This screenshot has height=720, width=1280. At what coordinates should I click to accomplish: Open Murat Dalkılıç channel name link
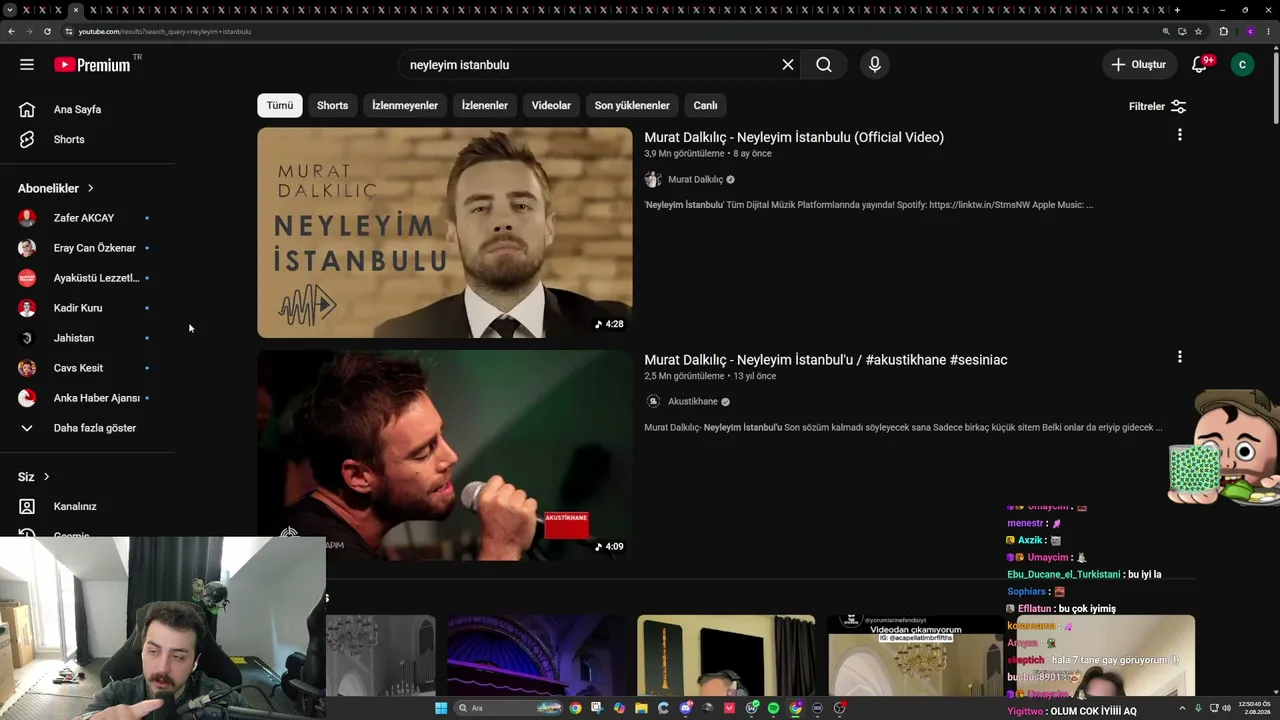(695, 180)
